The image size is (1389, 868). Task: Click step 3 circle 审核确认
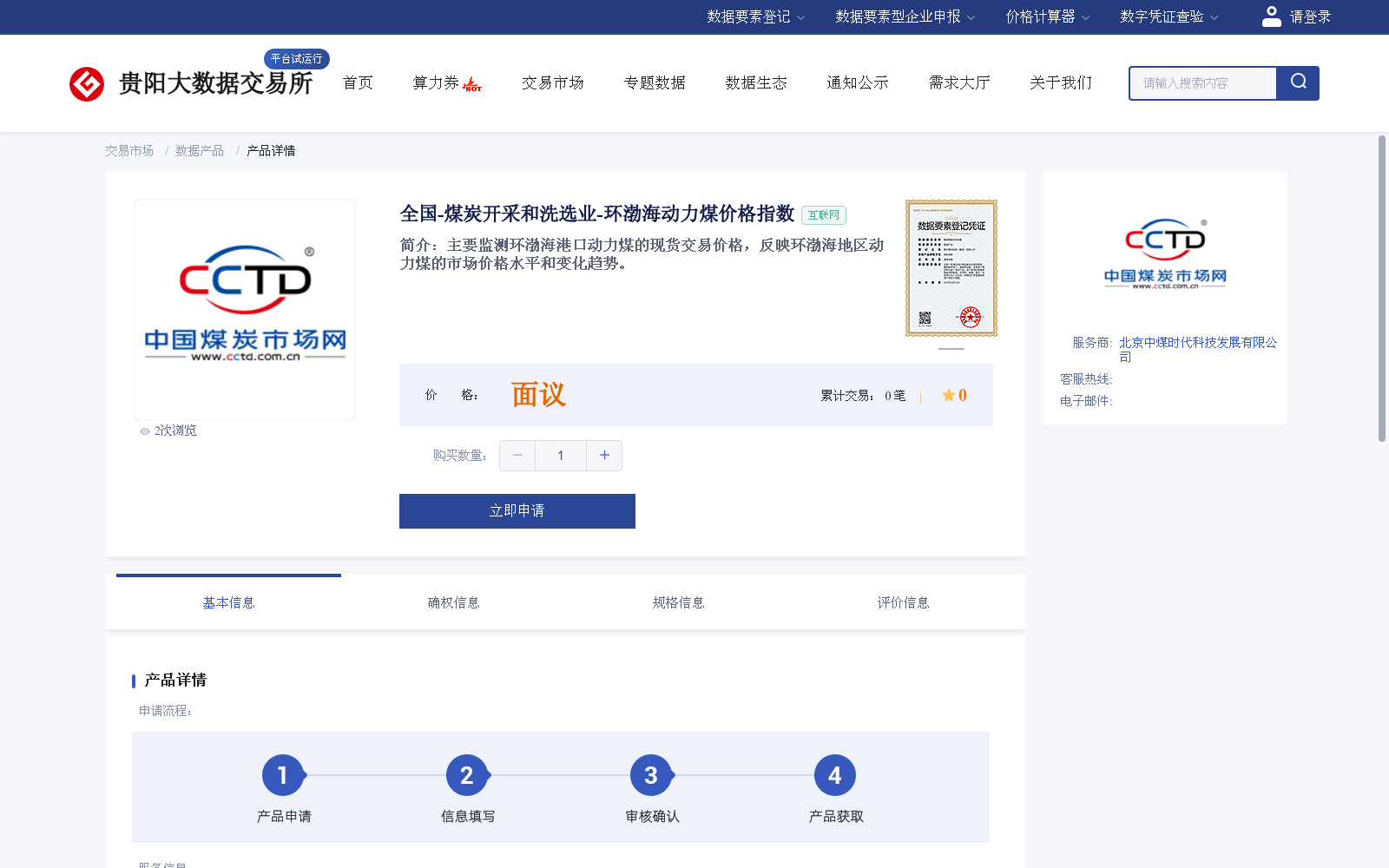coord(651,775)
